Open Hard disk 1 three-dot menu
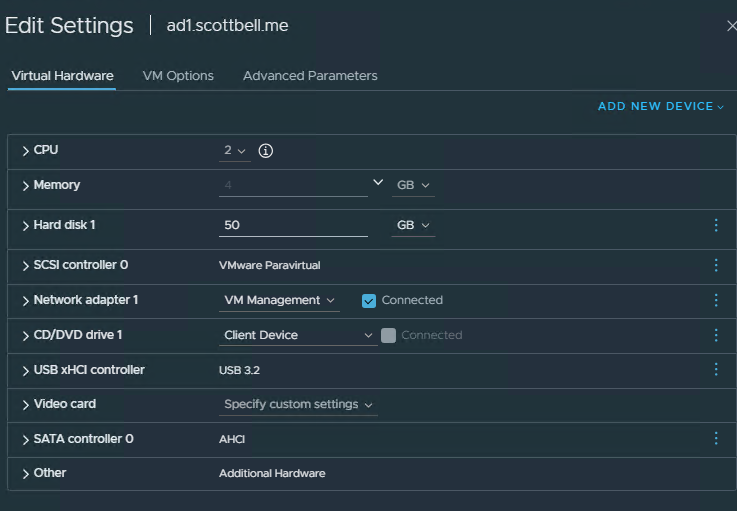 (x=715, y=225)
